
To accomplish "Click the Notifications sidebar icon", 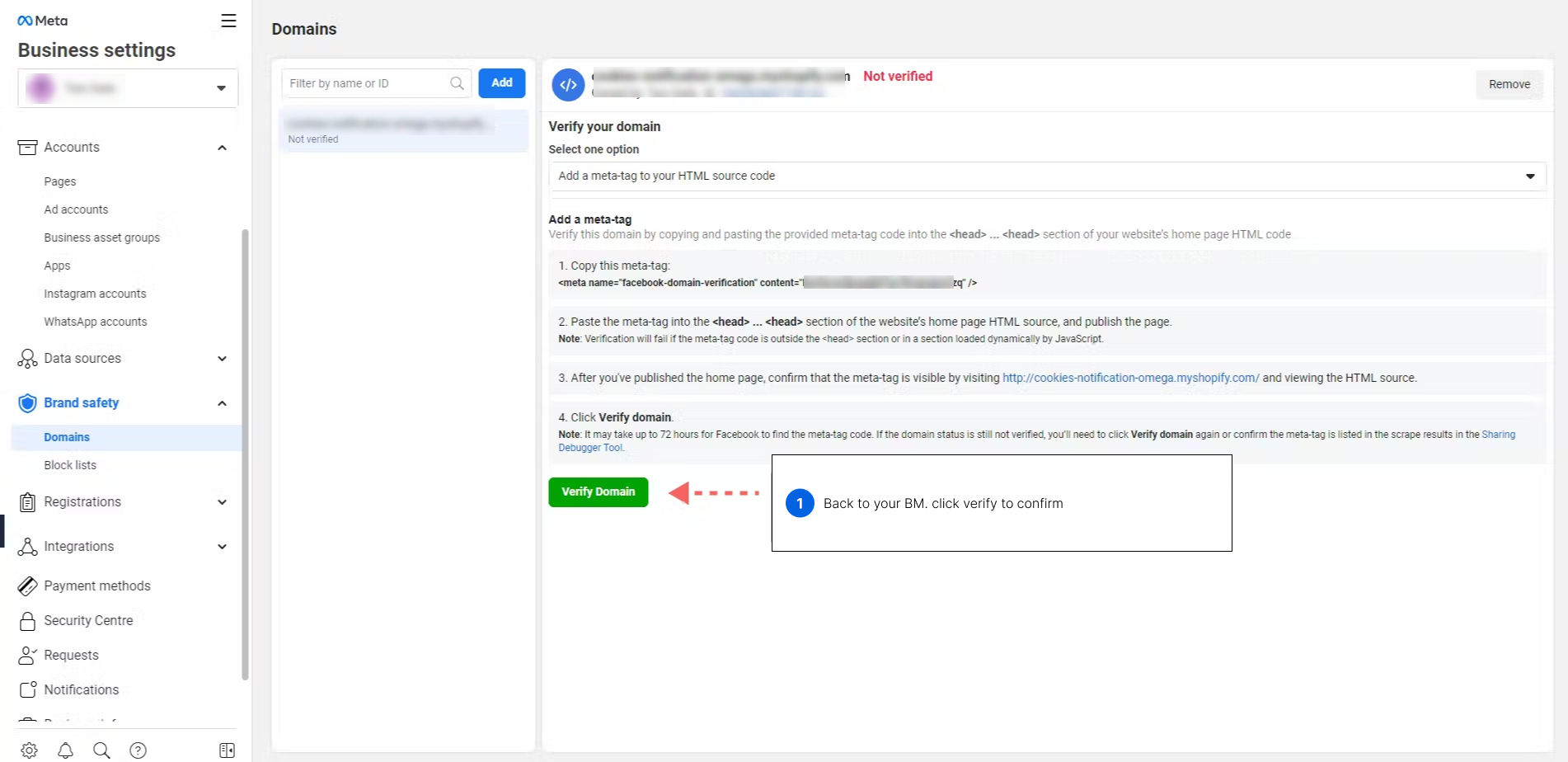I will point(27,690).
